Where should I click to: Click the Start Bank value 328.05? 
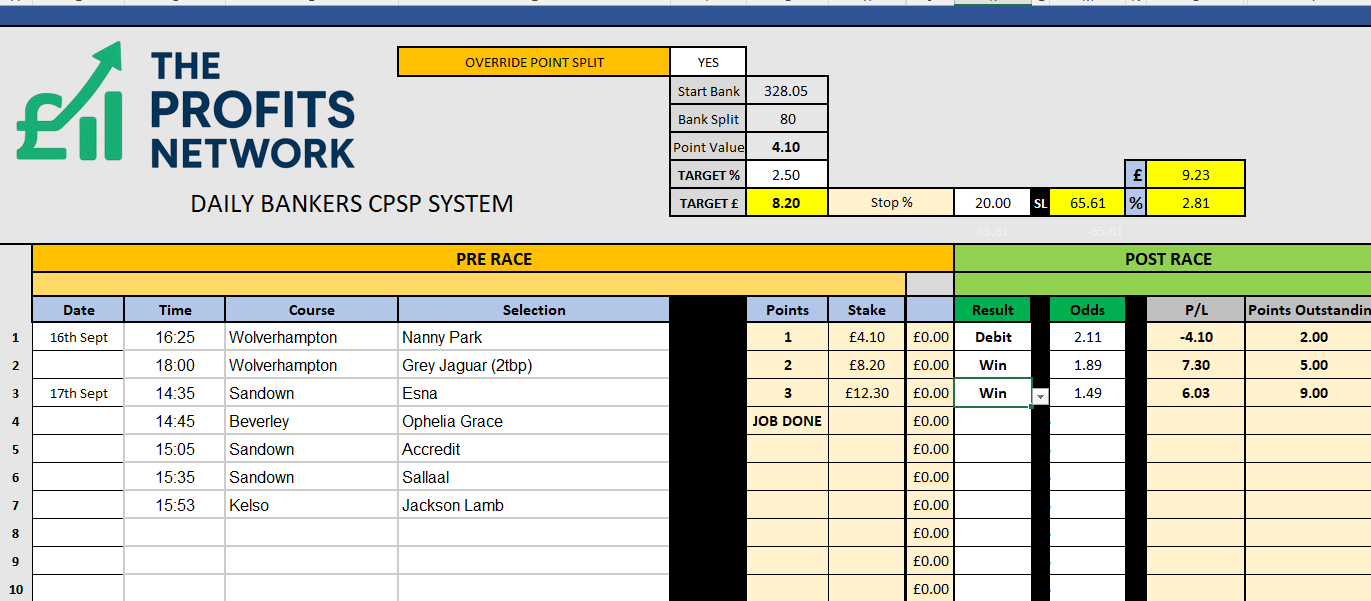coord(786,91)
